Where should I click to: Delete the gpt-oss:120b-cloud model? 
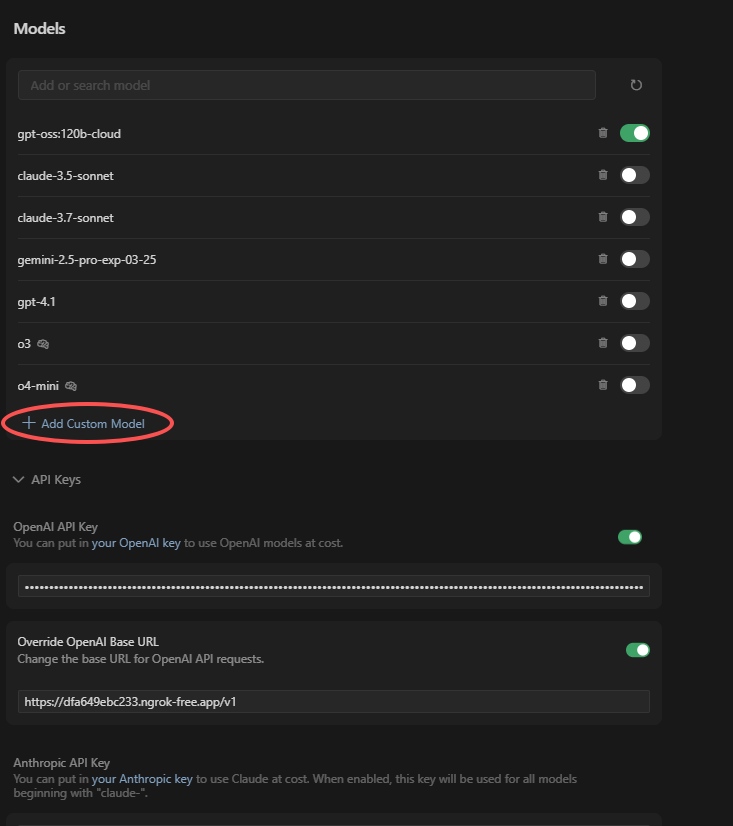603,133
